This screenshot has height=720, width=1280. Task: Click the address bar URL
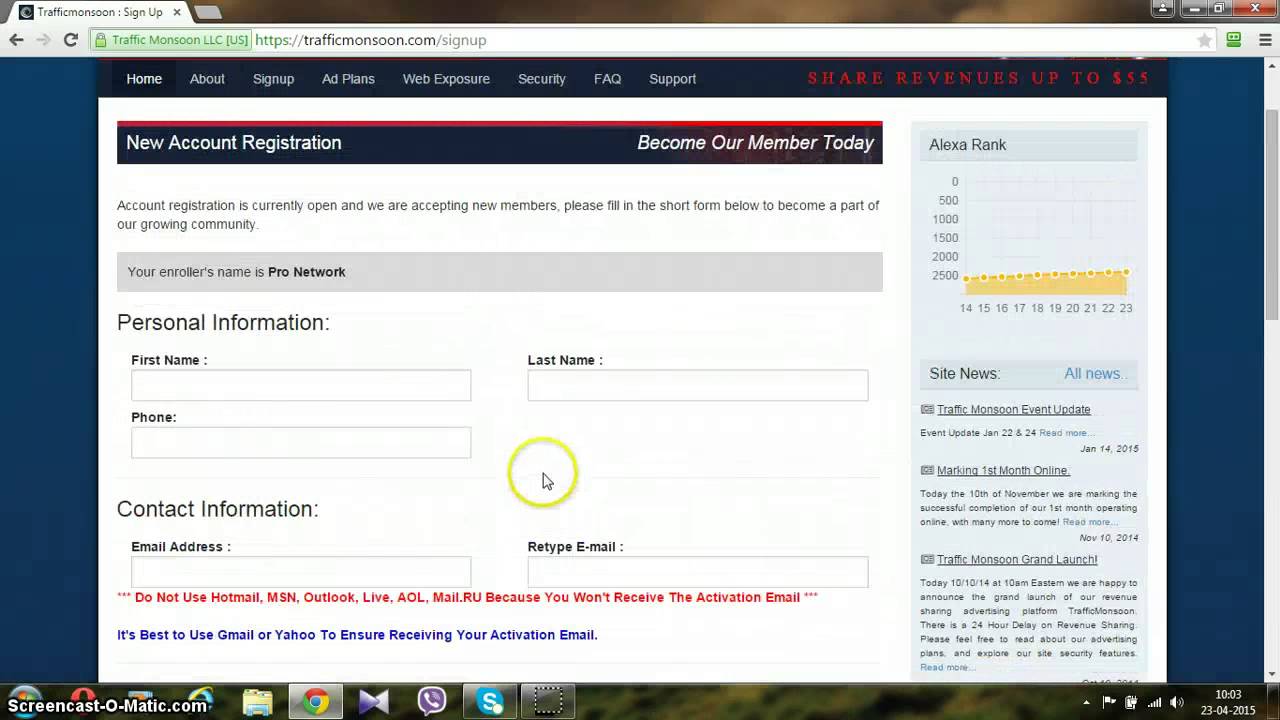click(371, 41)
